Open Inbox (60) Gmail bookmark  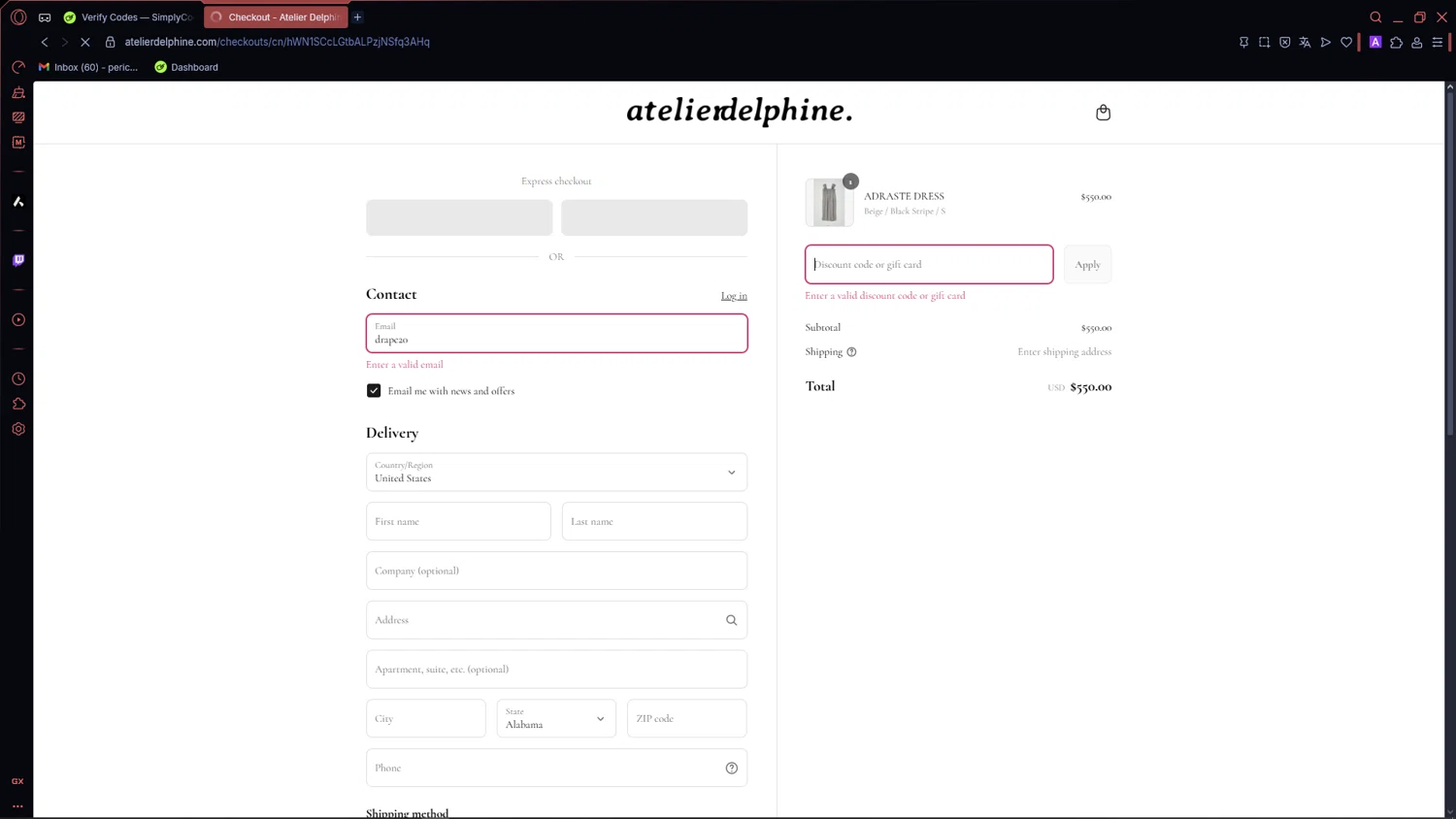[88, 67]
